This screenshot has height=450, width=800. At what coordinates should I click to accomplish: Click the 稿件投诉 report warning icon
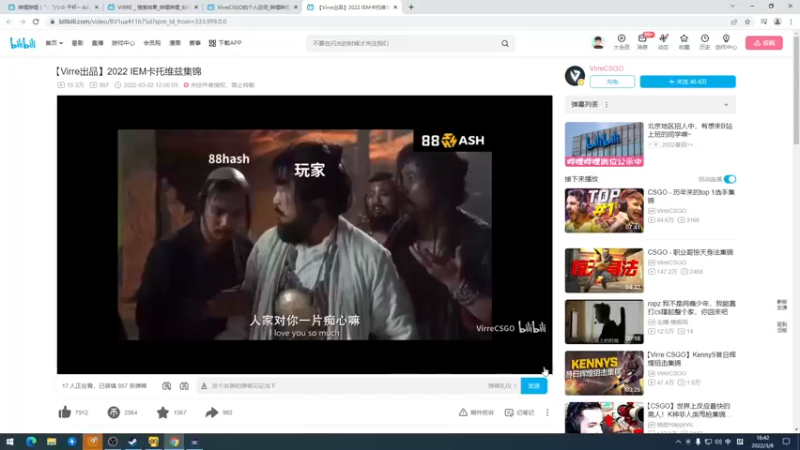pos(463,412)
